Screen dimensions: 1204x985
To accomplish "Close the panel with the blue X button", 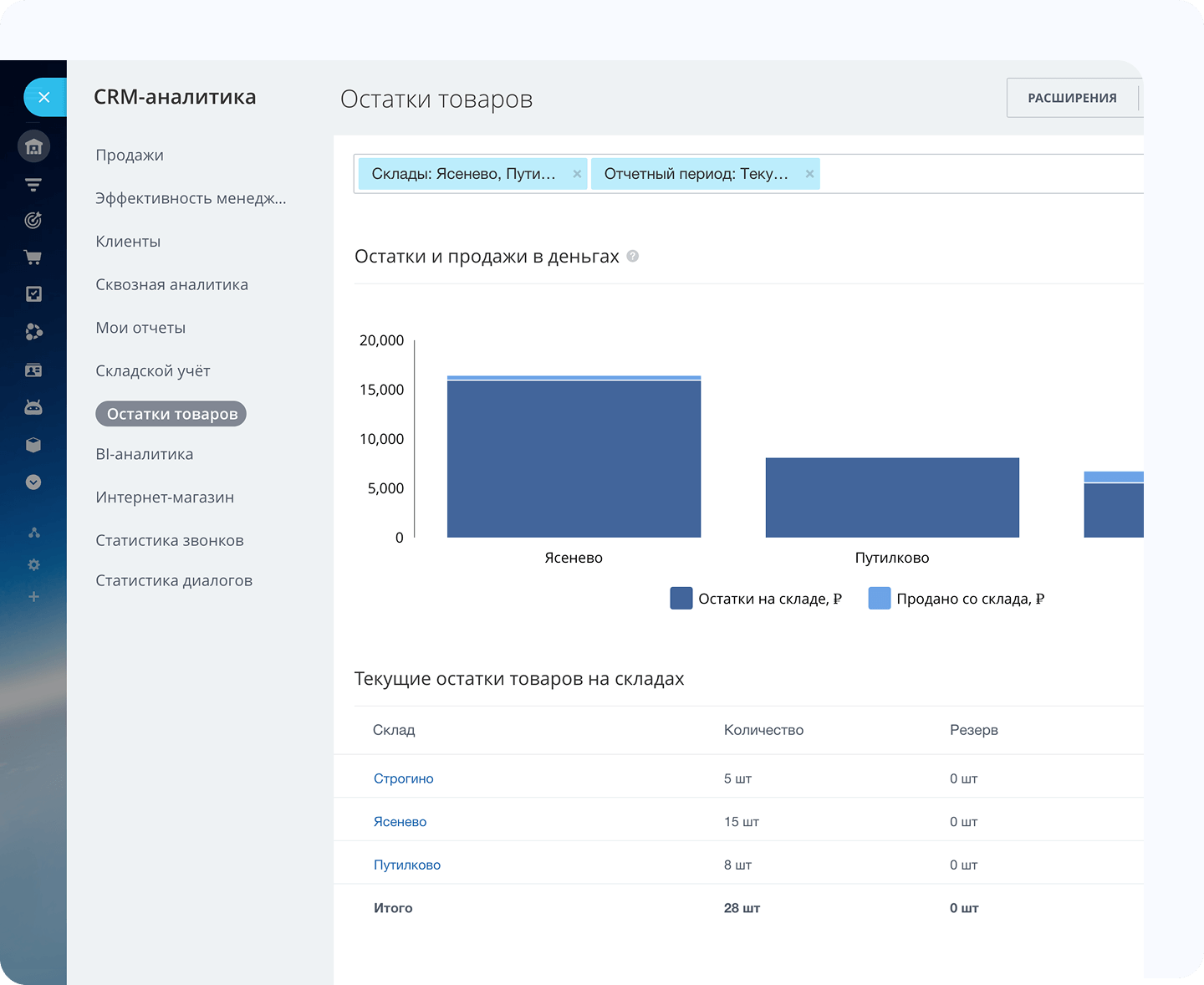I will (44, 97).
